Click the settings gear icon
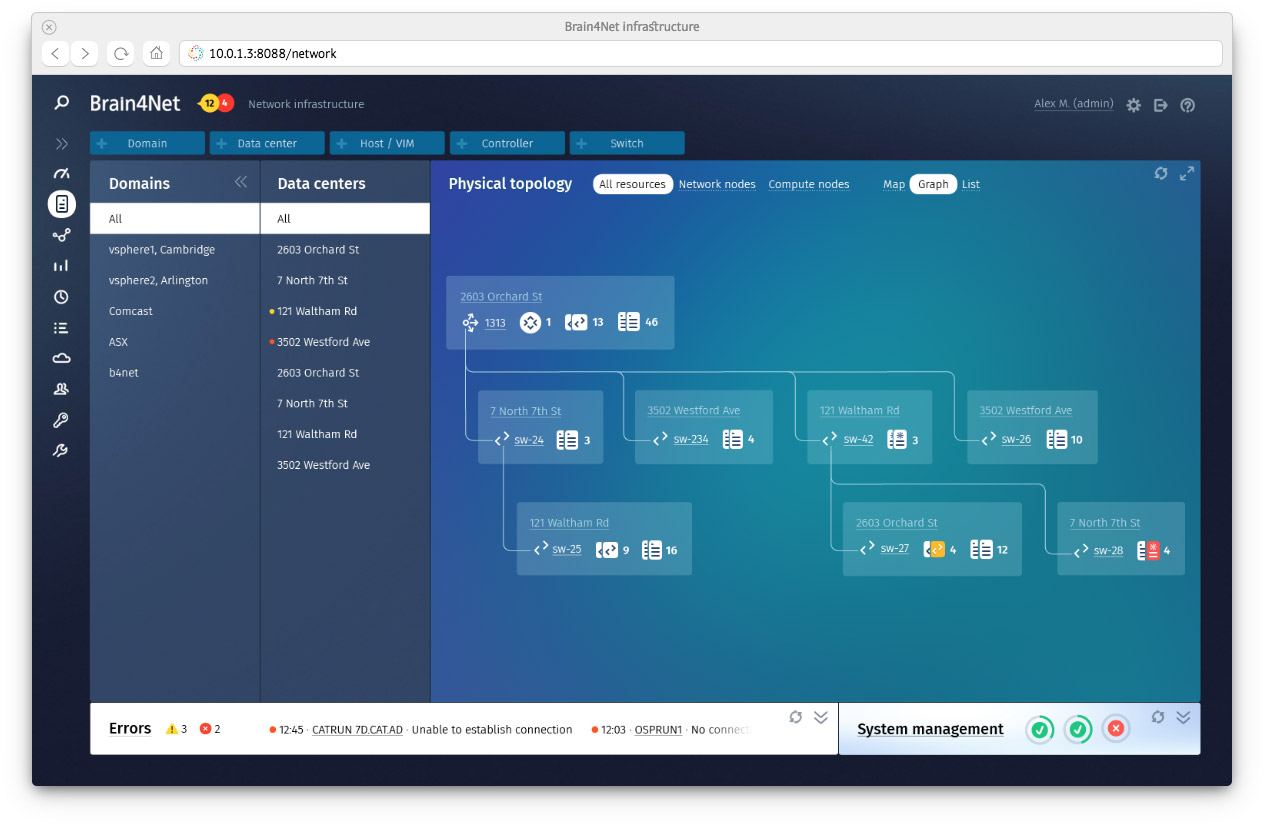 1133,105
